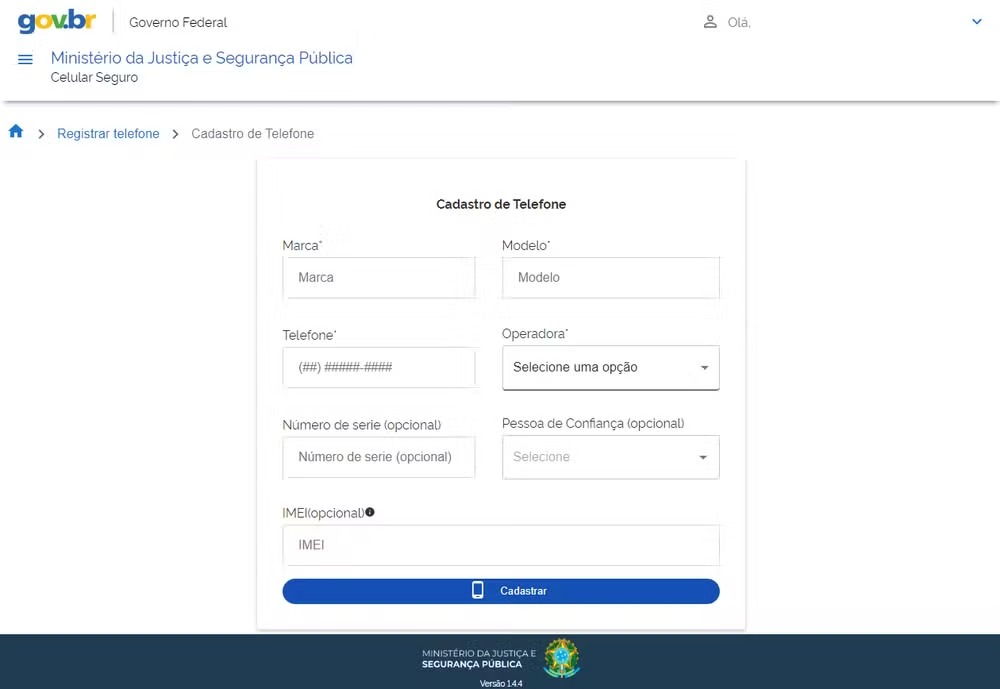Click the Marca input field
This screenshot has height=689, width=1000.
(x=379, y=277)
